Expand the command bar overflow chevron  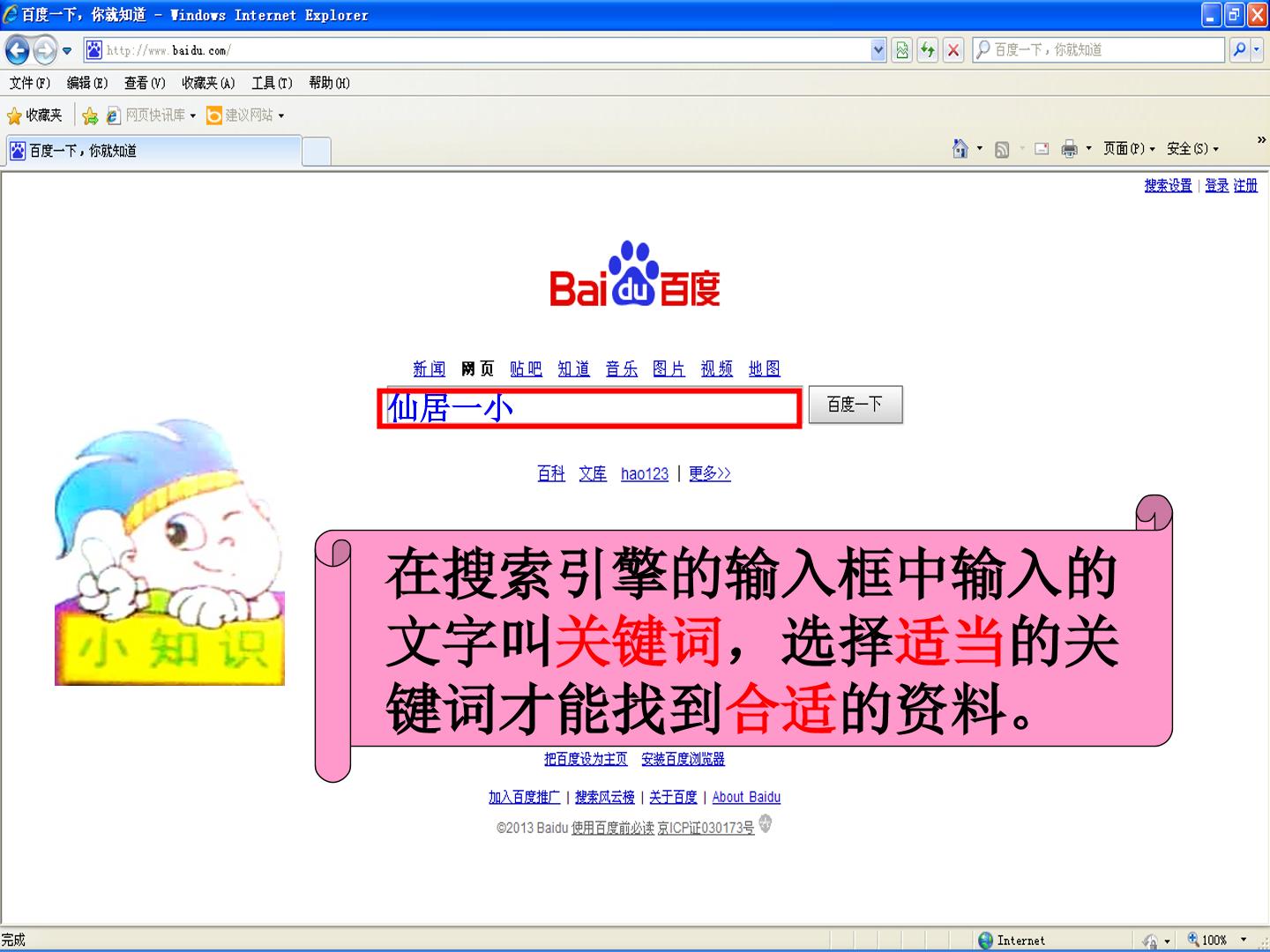(1261, 139)
